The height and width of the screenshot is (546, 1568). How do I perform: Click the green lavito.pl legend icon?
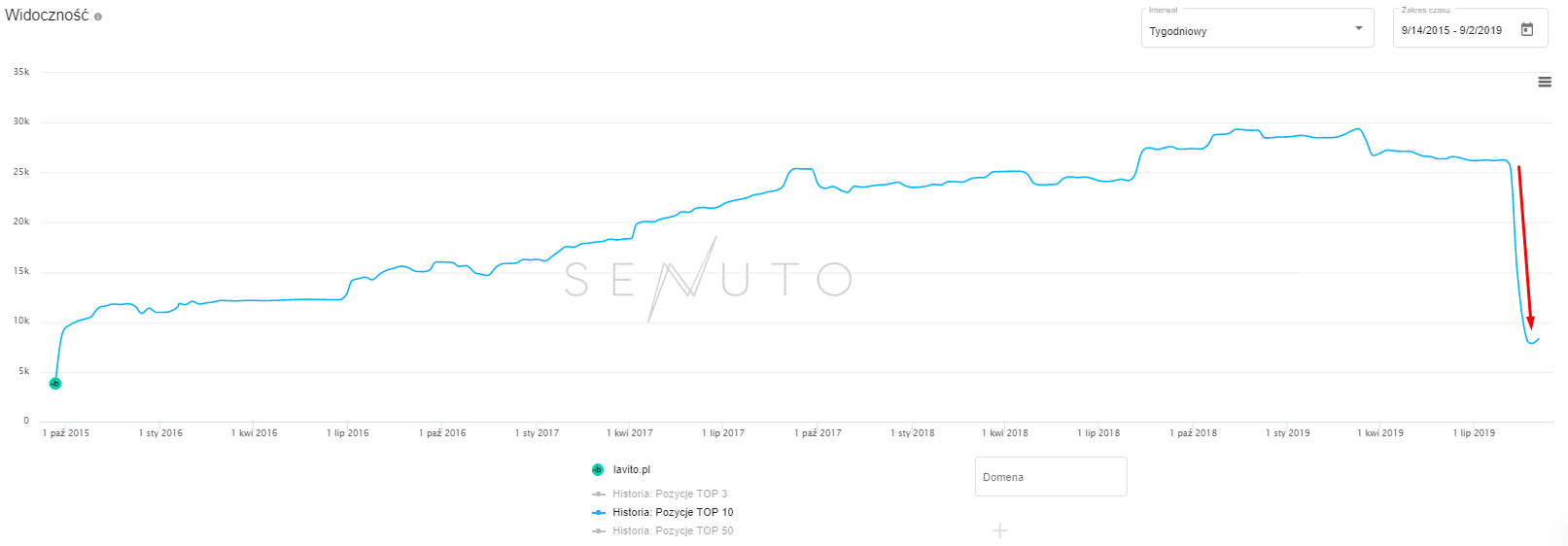point(598,470)
